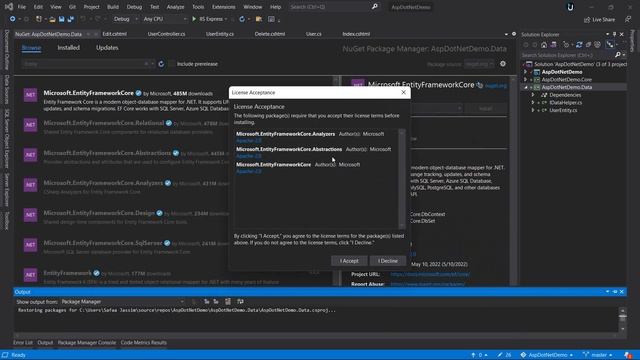Expand the Dependencies node
The width and height of the screenshot is (640, 360).
(x=533, y=95)
